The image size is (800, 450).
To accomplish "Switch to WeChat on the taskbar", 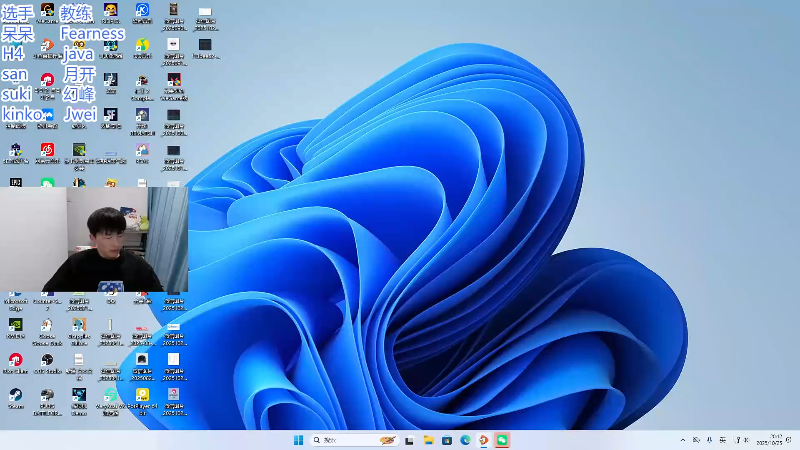I will click(x=502, y=440).
